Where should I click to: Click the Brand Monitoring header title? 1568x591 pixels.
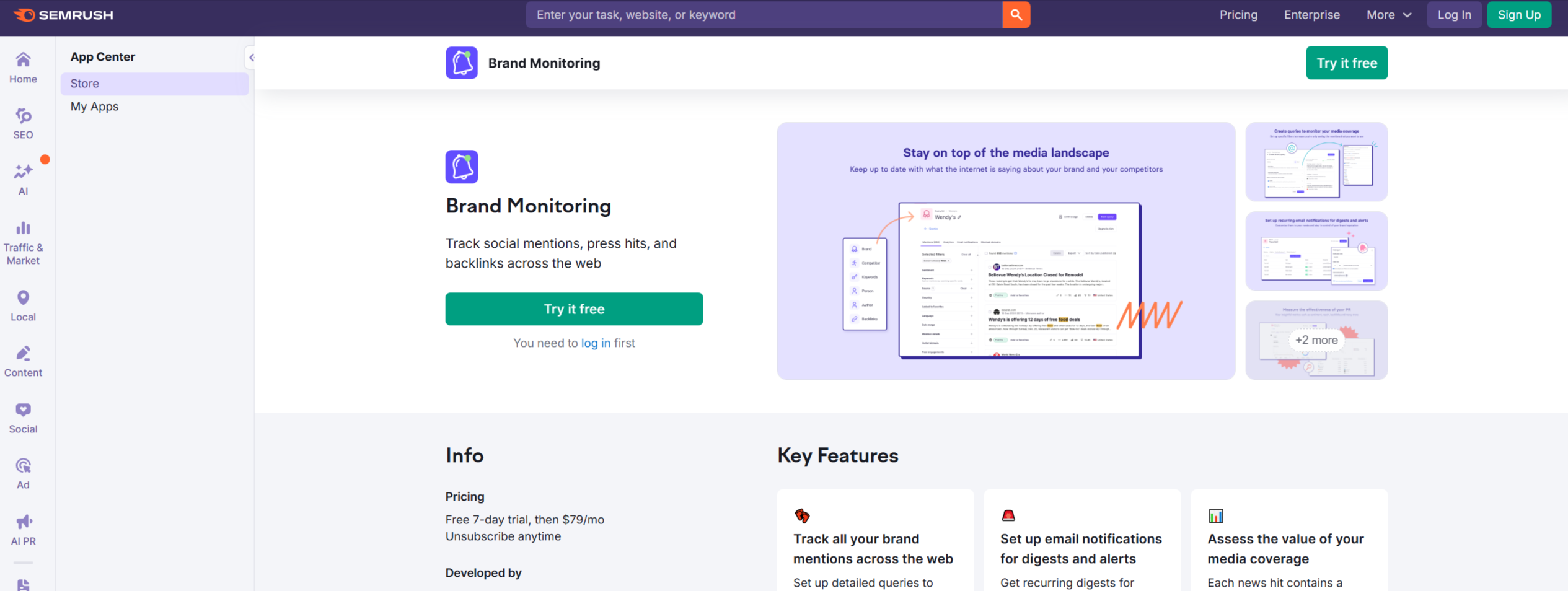click(x=544, y=63)
